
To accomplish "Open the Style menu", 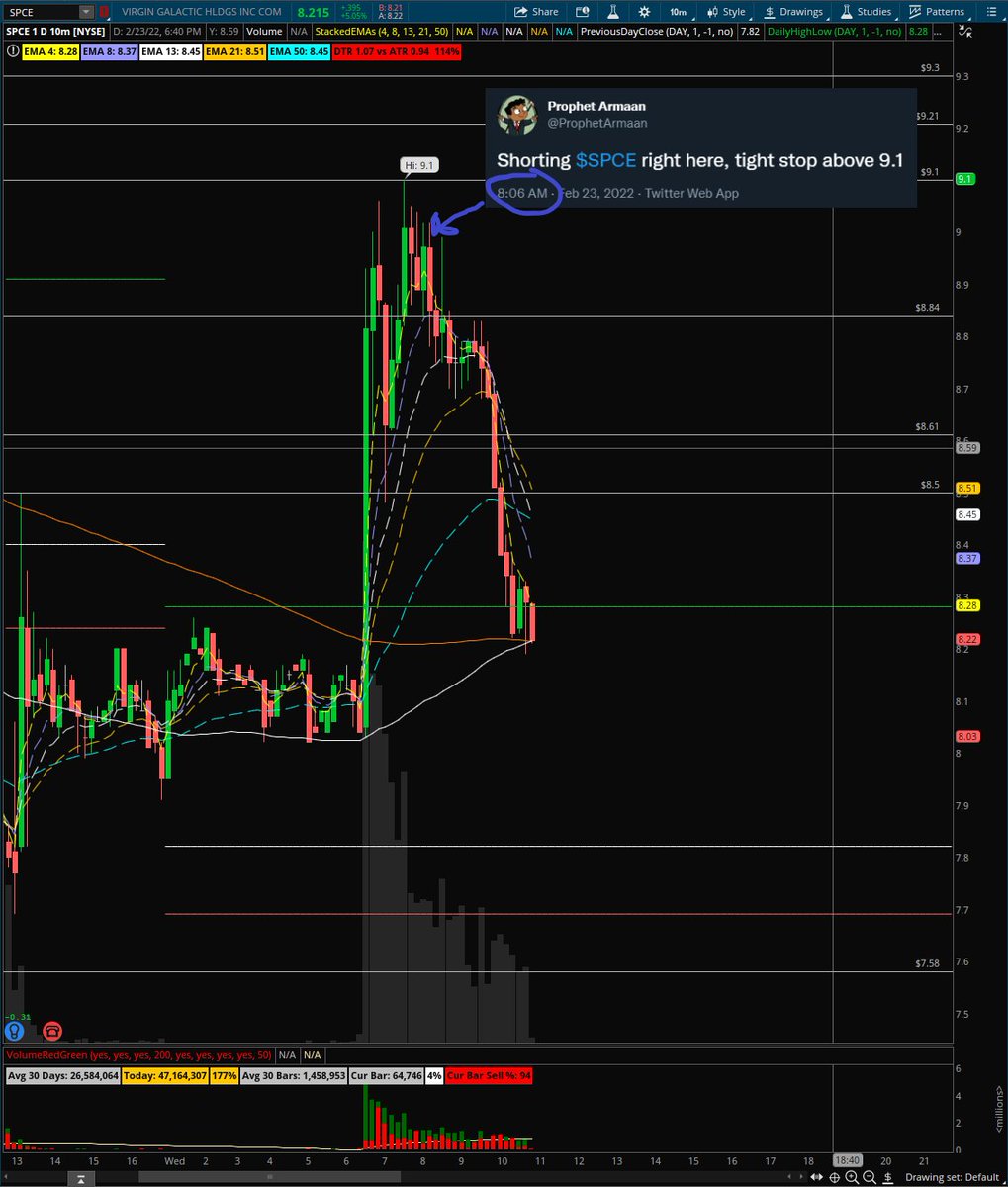I will [x=726, y=12].
